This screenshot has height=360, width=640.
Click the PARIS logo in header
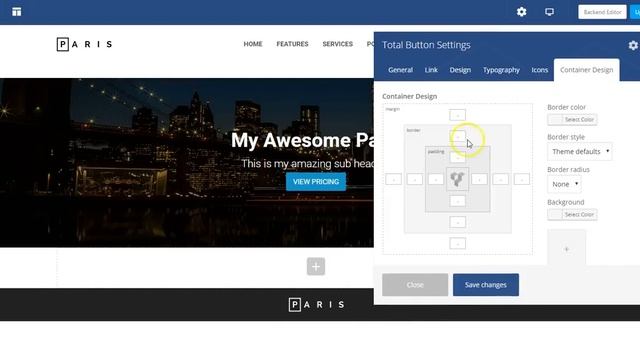(x=84, y=44)
